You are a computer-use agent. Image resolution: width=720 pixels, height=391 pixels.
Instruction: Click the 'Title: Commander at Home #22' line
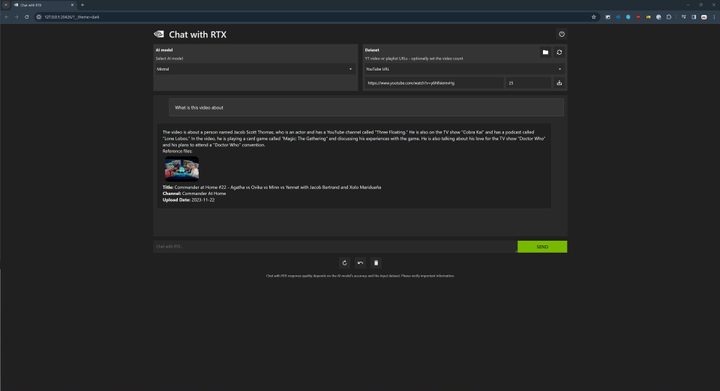pos(272,187)
